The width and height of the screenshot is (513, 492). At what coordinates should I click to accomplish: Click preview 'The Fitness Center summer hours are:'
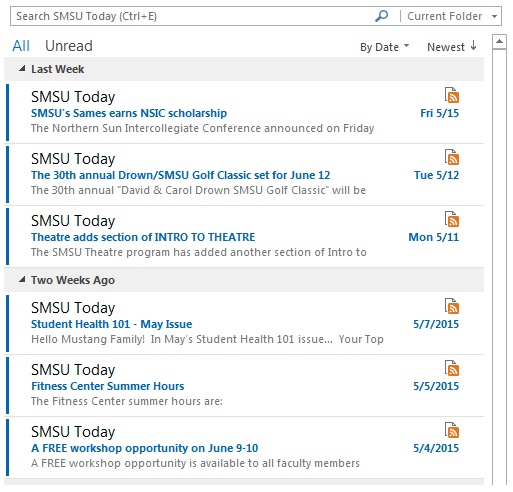click(127, 401)
